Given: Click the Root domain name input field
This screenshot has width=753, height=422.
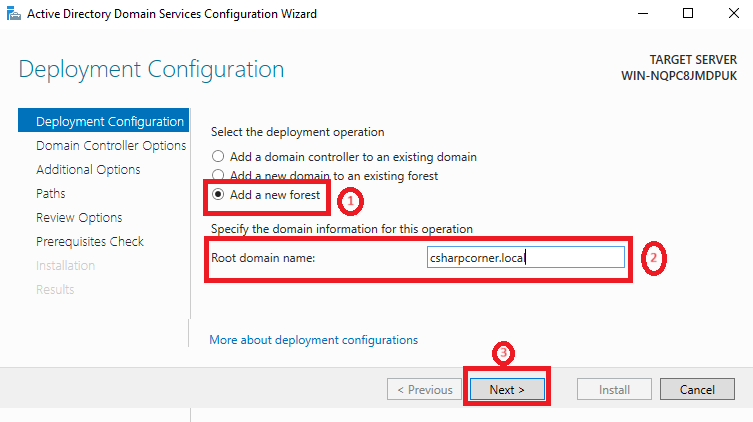Looking at the screenshot, I should click(525, 257).
